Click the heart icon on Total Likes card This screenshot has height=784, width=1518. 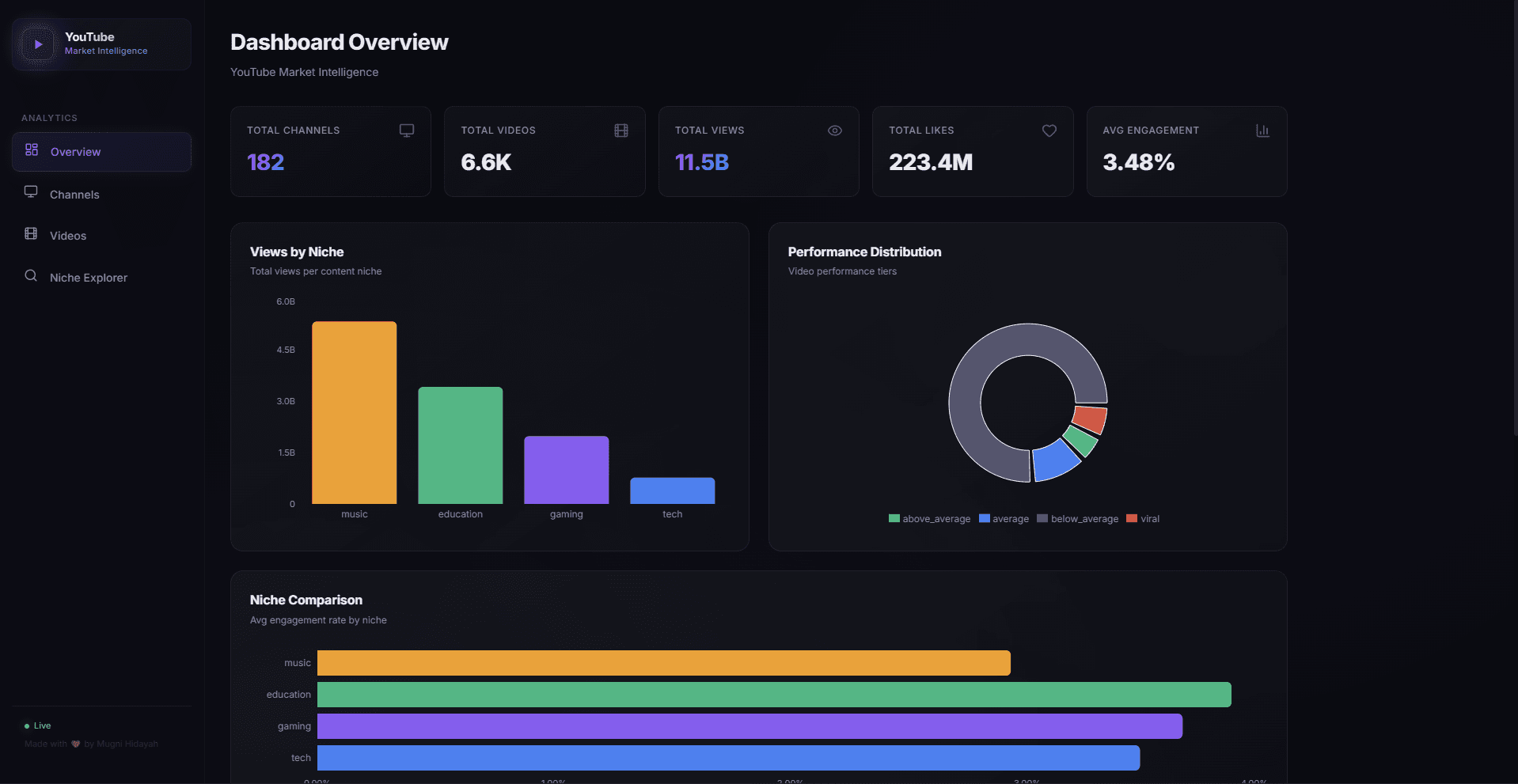[x=1049, y=131]
